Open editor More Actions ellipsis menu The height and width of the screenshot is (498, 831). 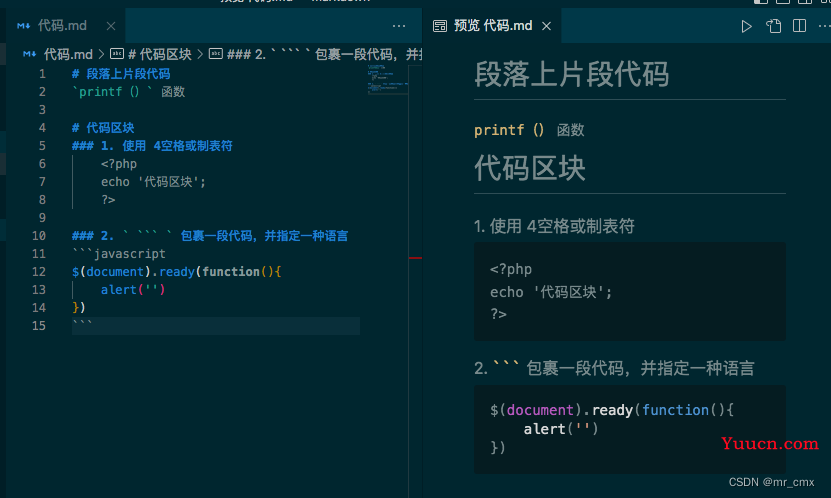click(x=399, y=26)
